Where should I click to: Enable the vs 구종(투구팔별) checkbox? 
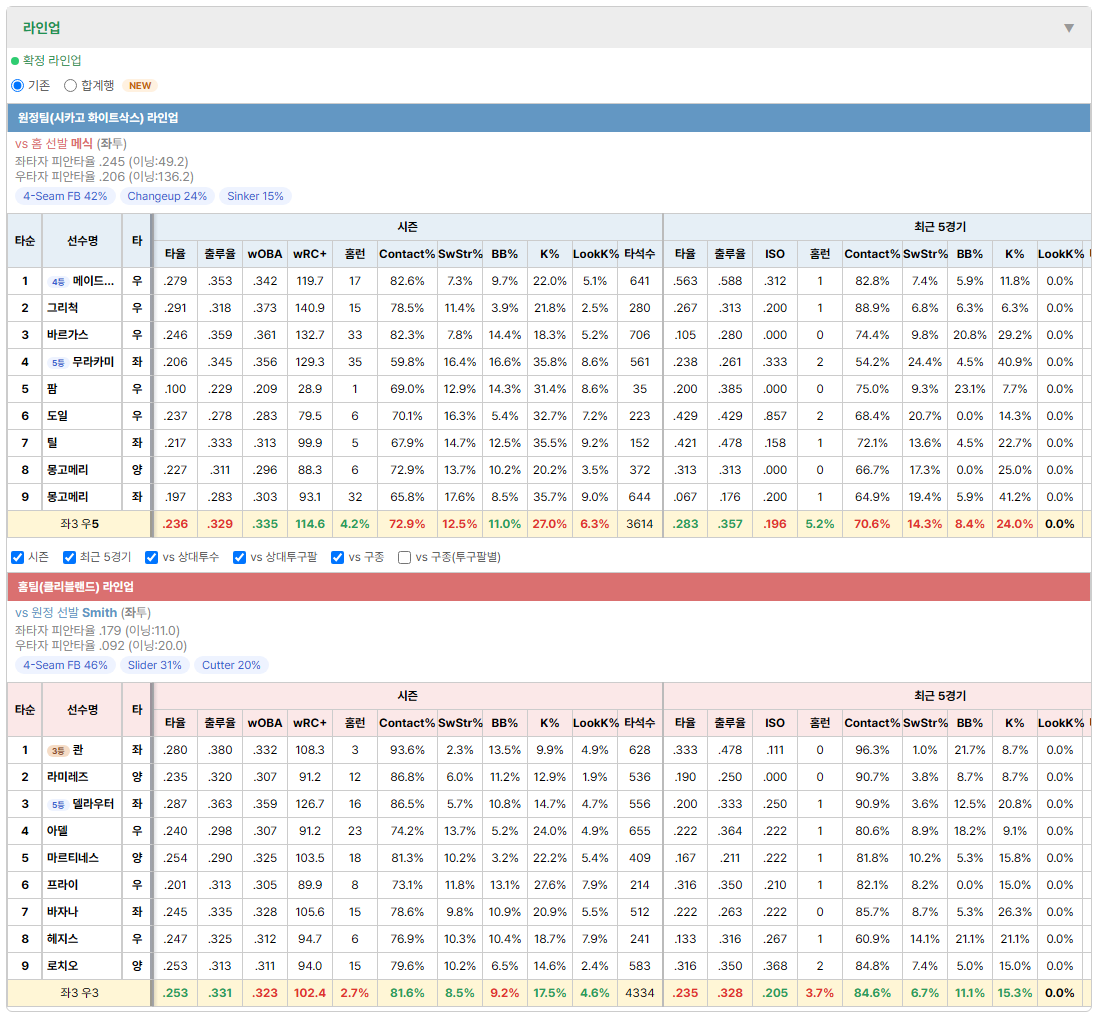[x=404, y=557]
